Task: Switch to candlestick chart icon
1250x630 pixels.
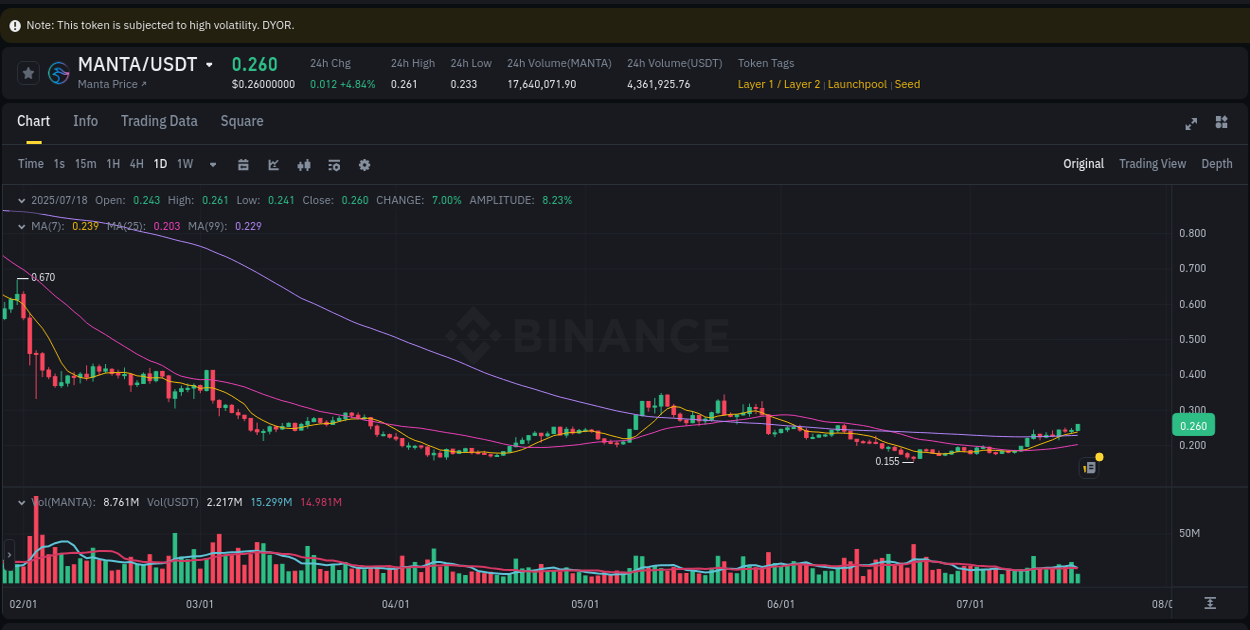Action: (304, 164)
